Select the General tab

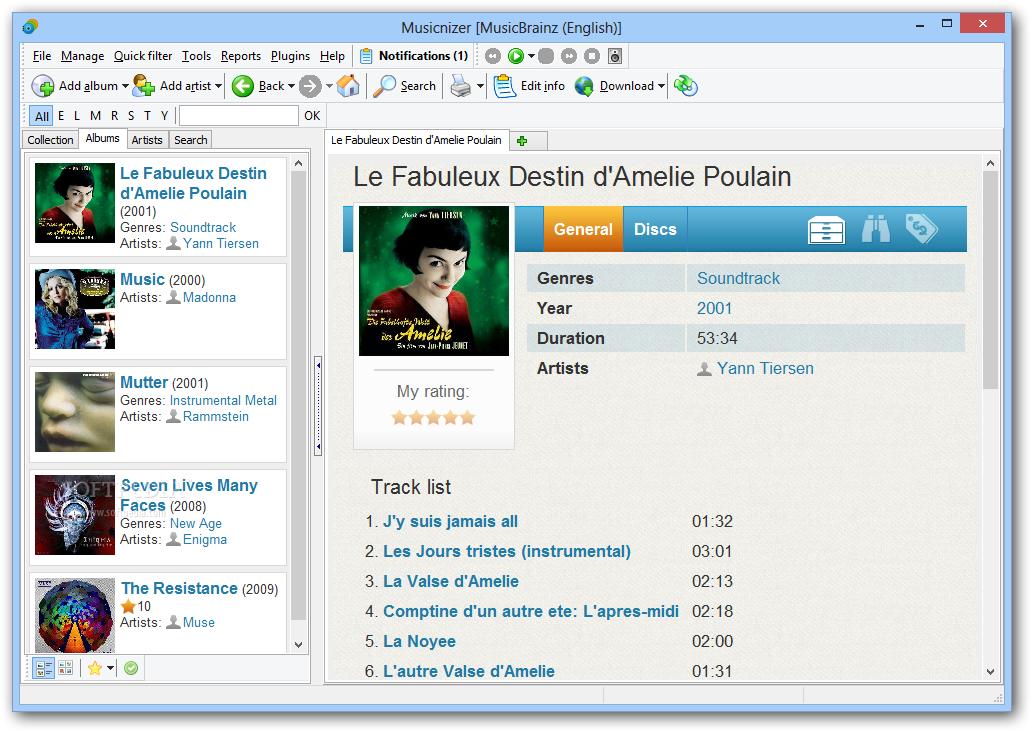click(x=583, y=229)
